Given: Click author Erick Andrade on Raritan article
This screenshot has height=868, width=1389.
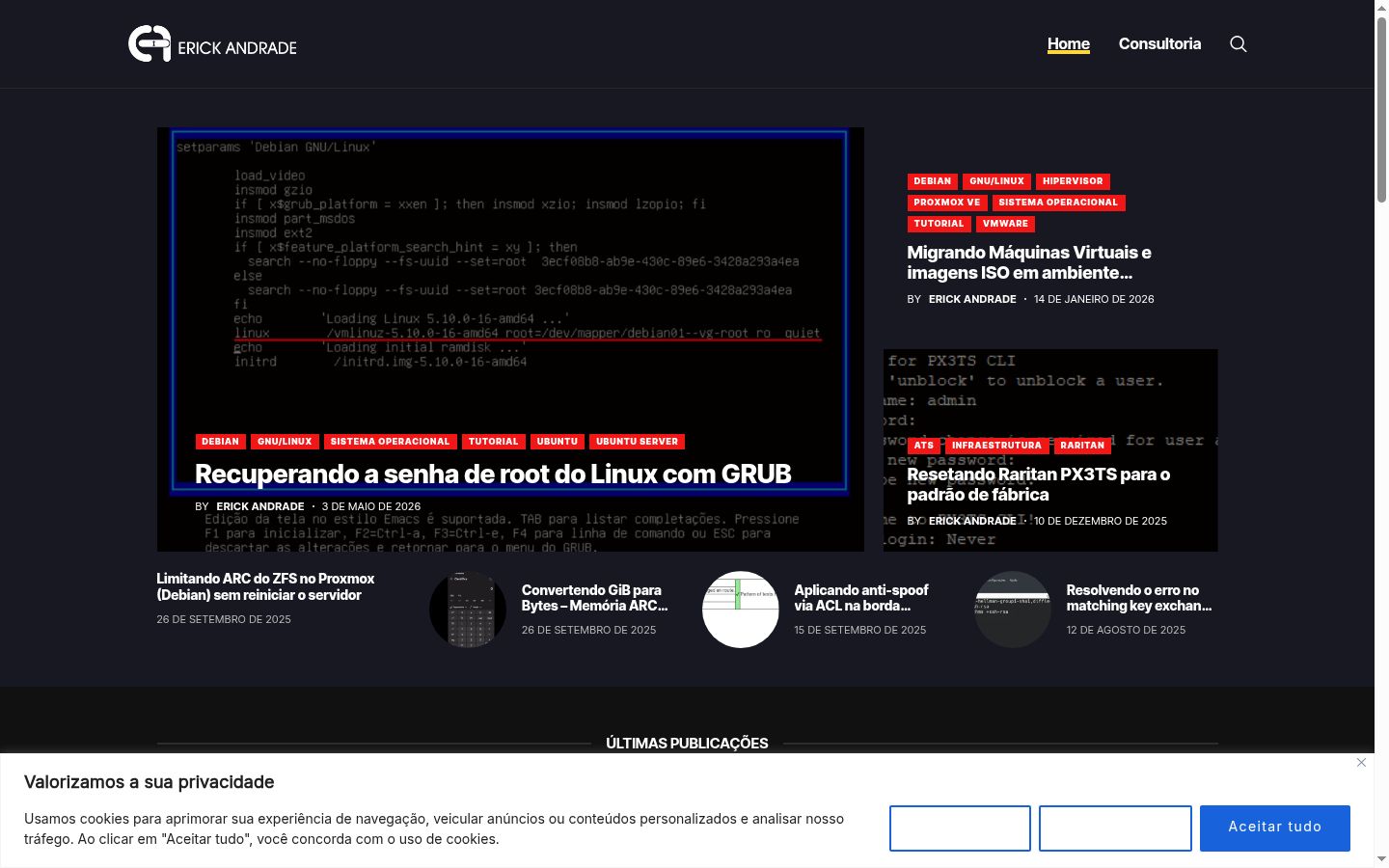Looking at the screenshot, I should [x=972, y=521].
